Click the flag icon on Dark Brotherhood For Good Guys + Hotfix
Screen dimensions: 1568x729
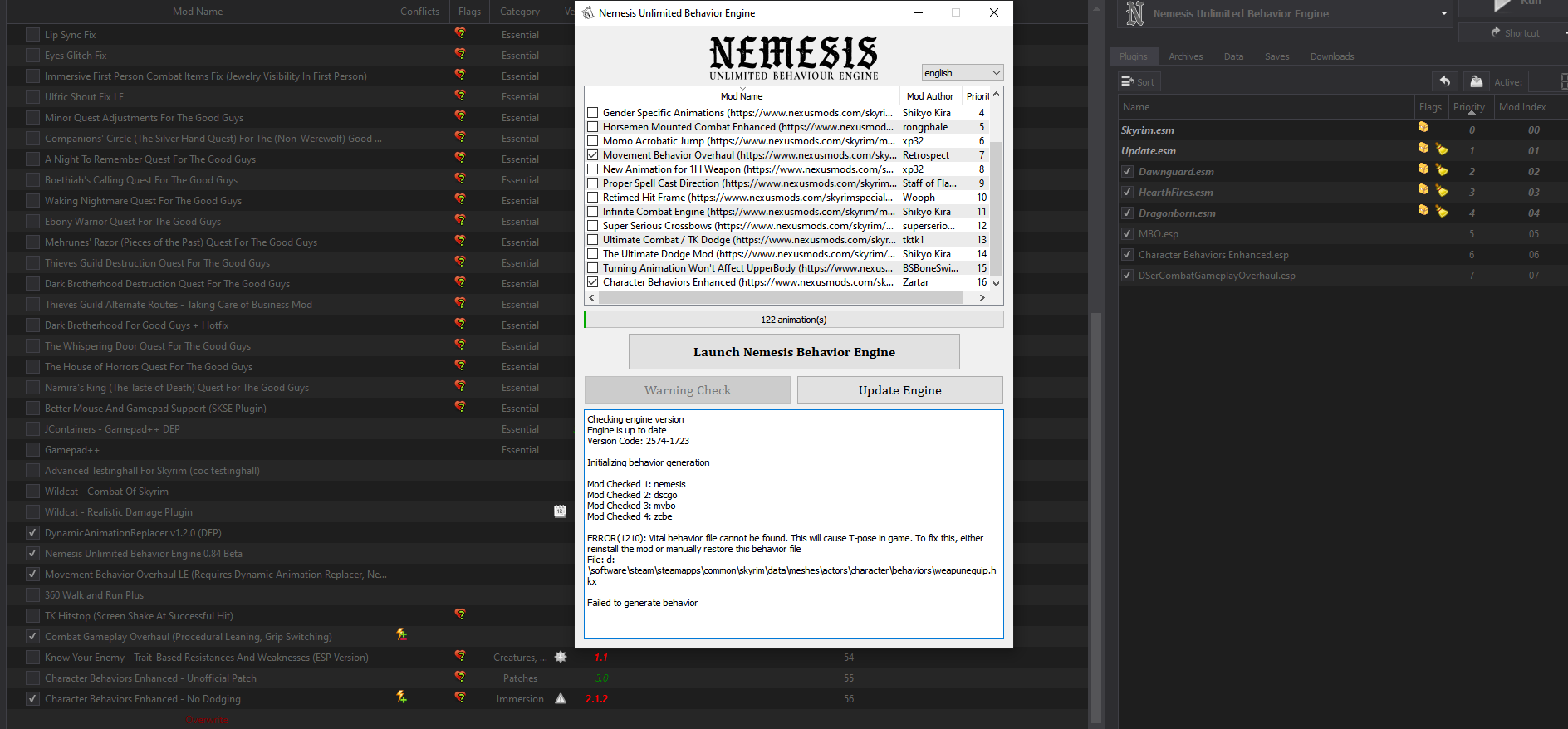[460, 324]
